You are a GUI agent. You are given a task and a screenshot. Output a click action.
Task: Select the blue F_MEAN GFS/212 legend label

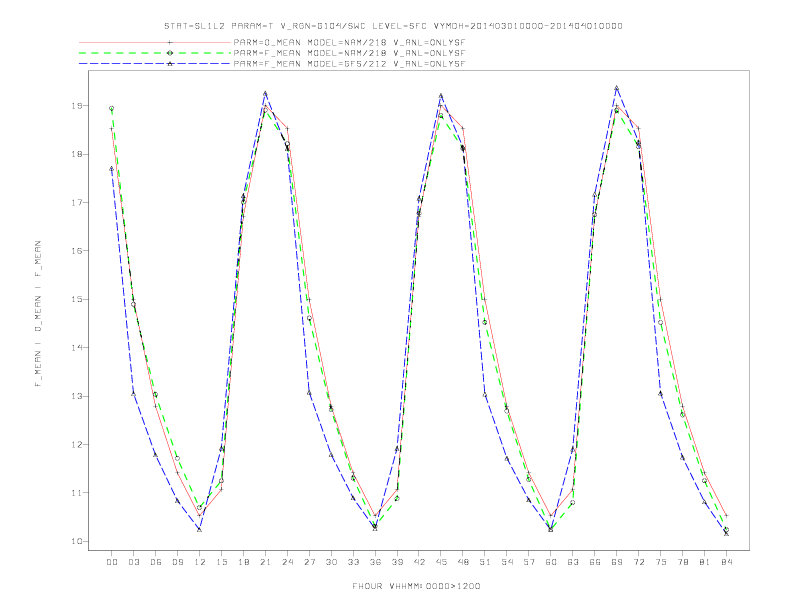point(349,64)
